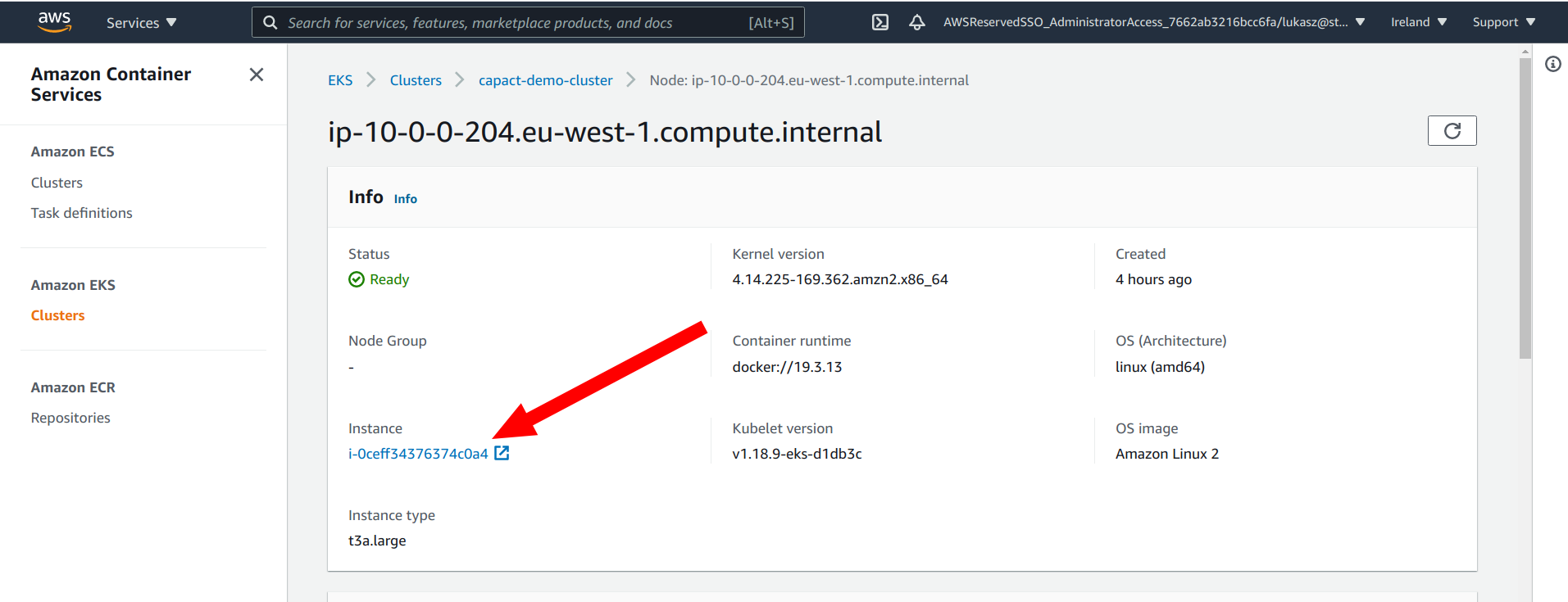Focus the AWS services search field
Image resolution: width=1568 pixels, height=602 pixels.
click(x=528, y=23)
